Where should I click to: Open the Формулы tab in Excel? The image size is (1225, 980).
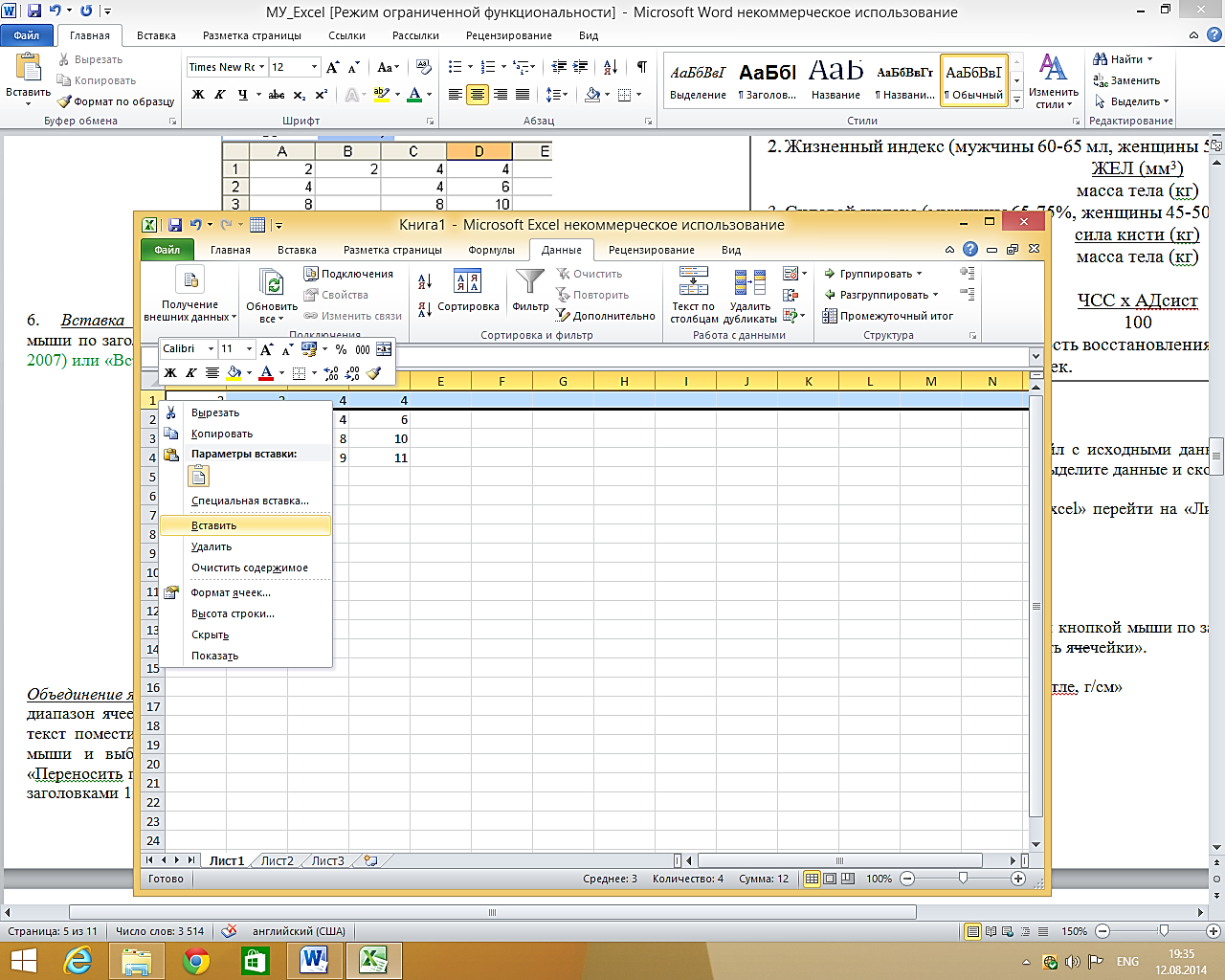coord(491,250)
